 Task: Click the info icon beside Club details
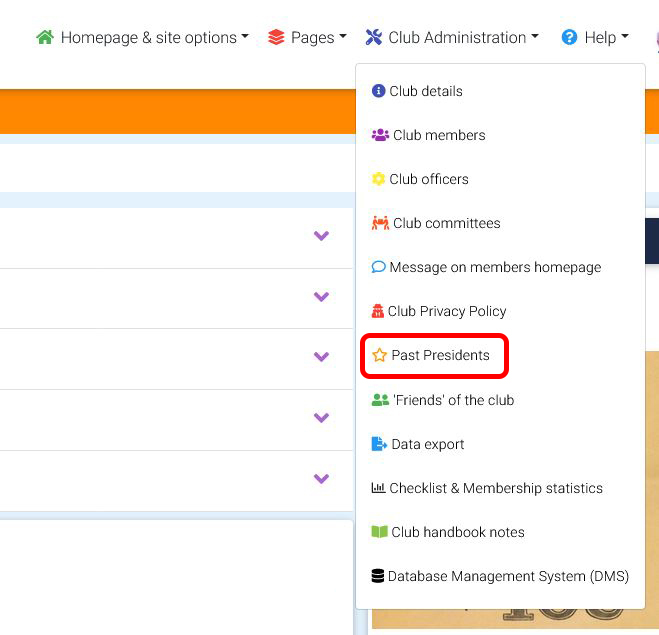pyautogui.click(x=378, y=91)
